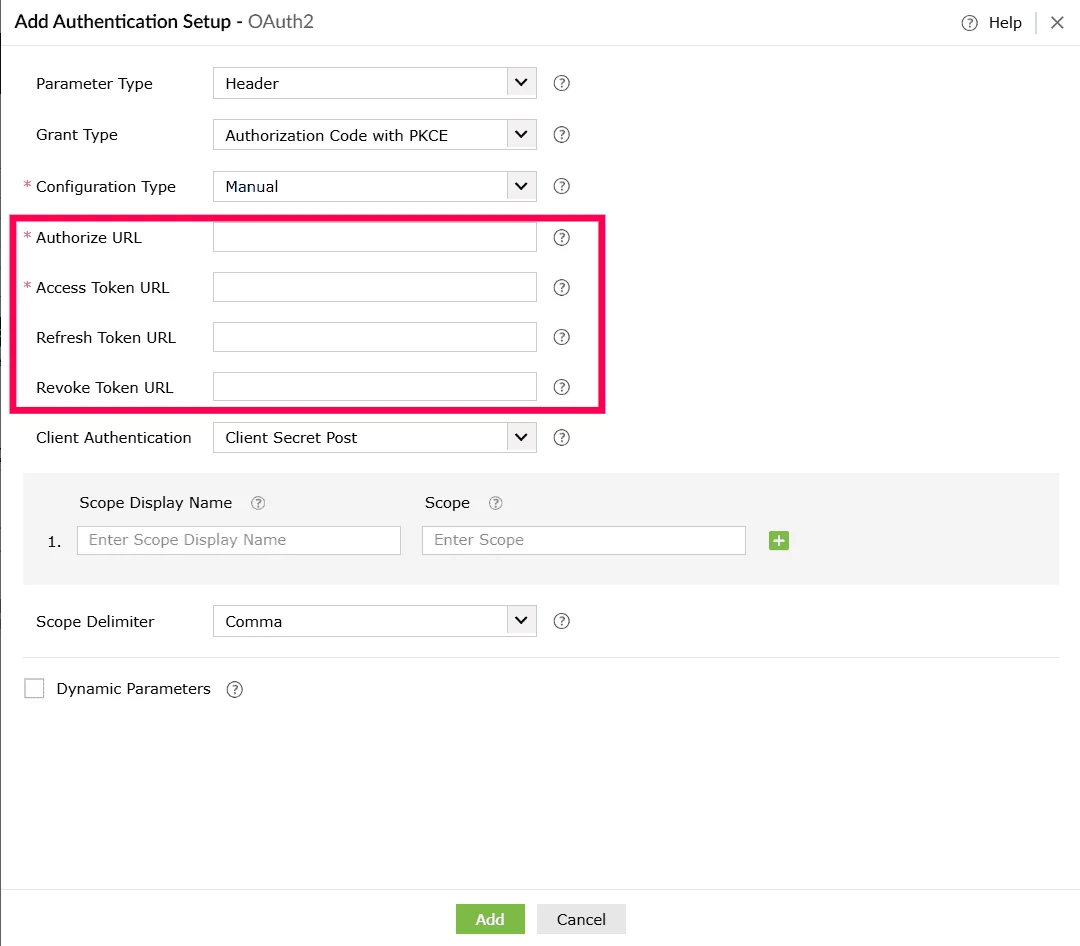Click help icon beside Access Token URL
This screenshot has height=946, width=1080.
(561, 287)
